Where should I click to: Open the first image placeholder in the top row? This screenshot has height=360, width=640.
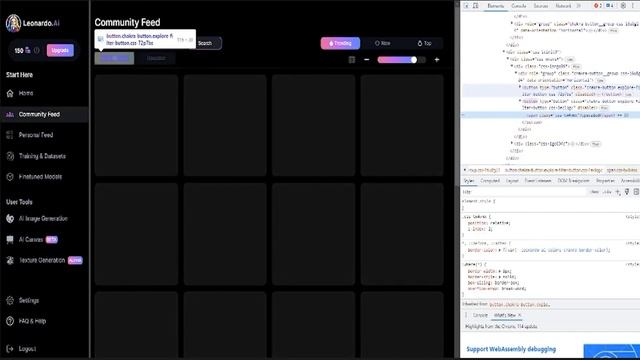coord(136,125)
